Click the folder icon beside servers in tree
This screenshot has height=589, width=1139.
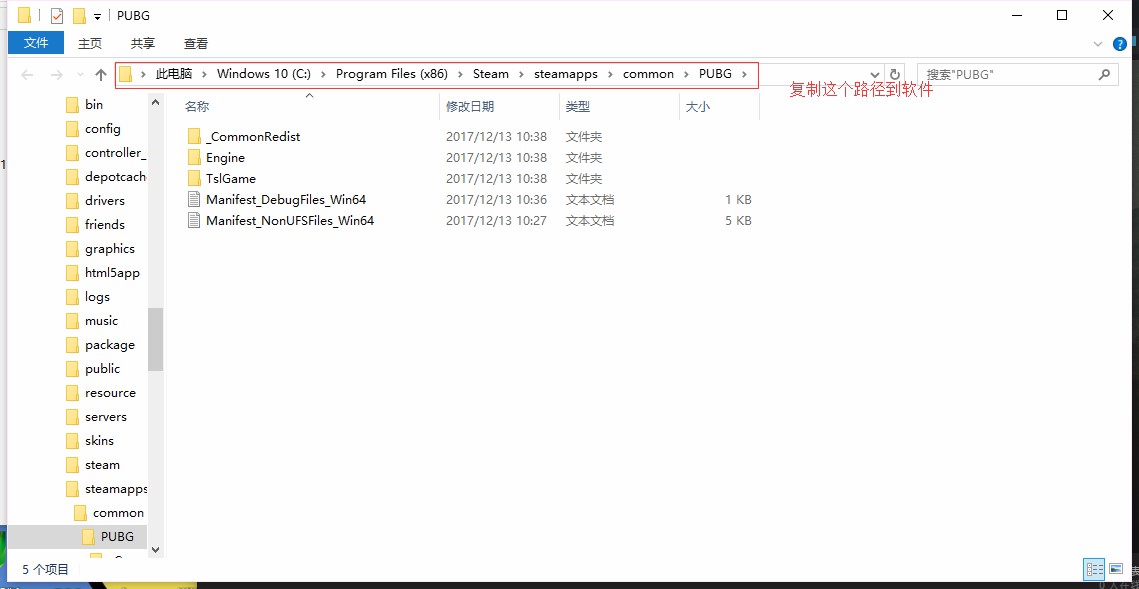[x=72, y=417]
